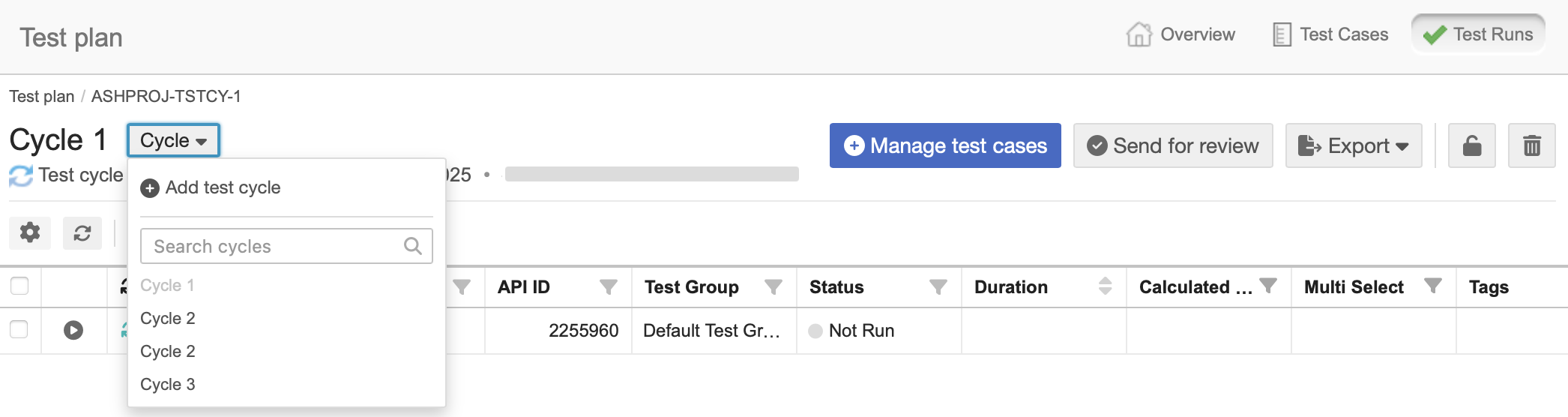Viewport: 1568px width, 417px height.
Task: Toggle the select-all header checkbox
Action: [x=19, y=286]
